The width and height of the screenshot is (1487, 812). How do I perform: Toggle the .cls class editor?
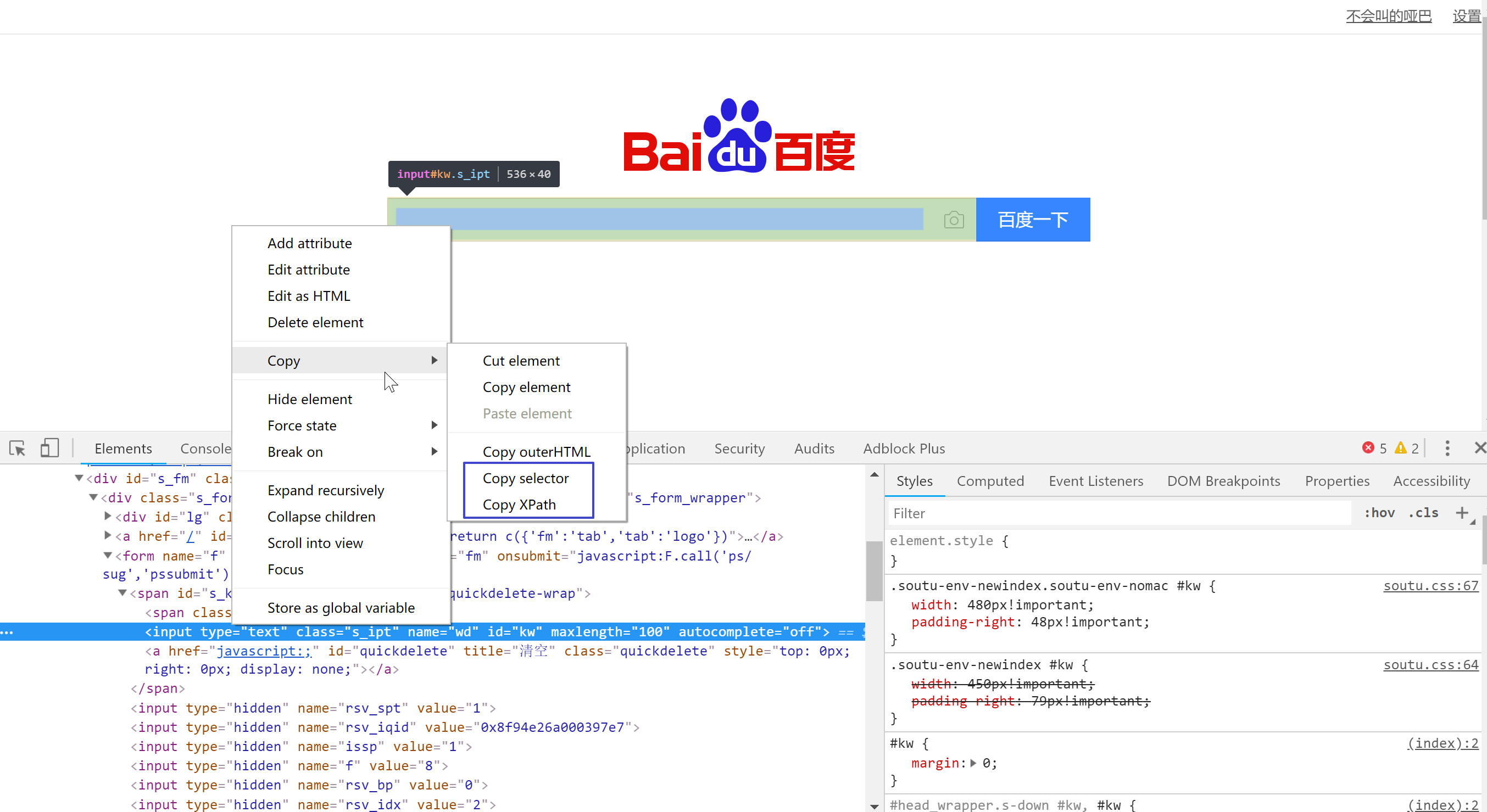pos(1423,513)
